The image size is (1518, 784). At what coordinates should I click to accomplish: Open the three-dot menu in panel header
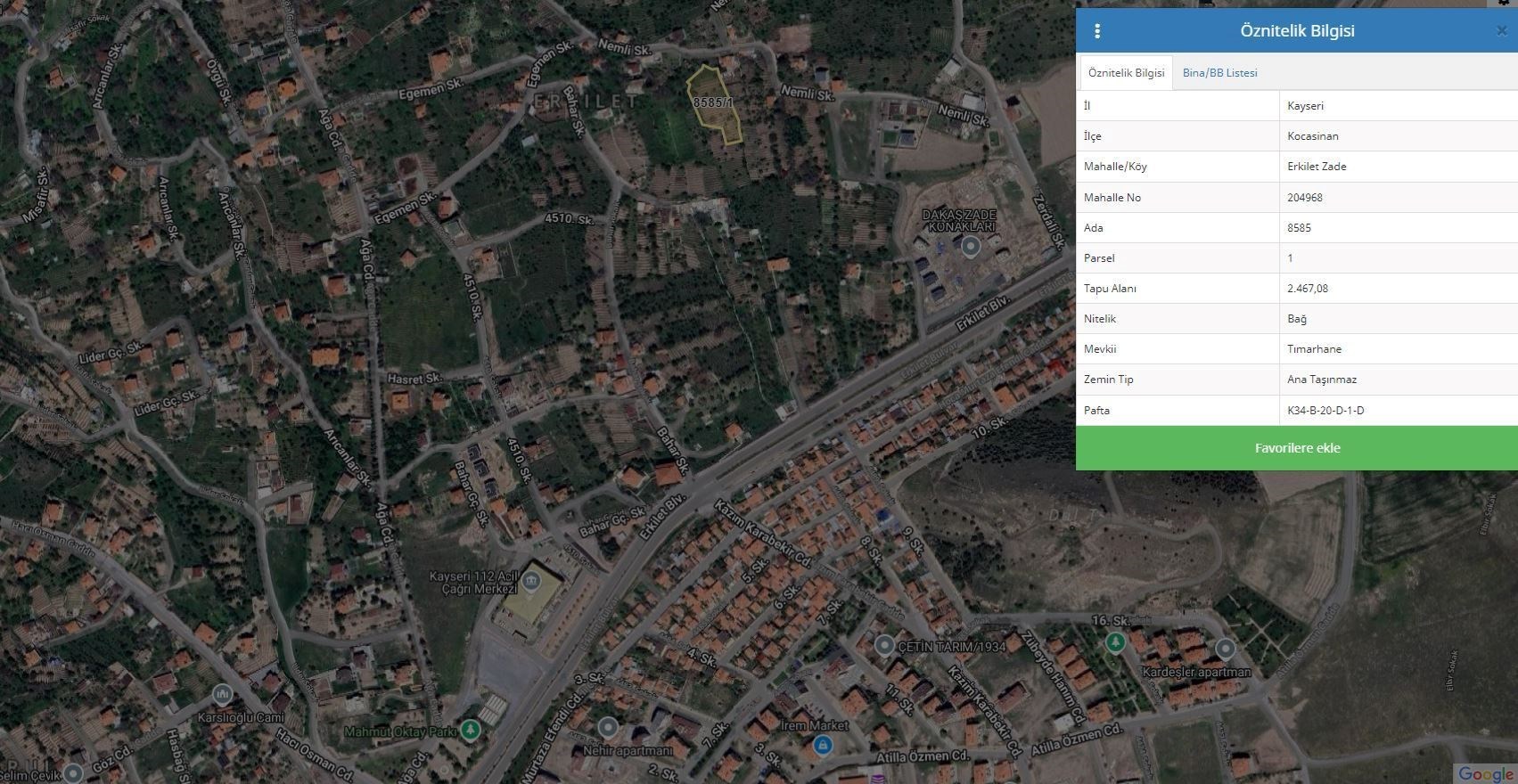(x=1097, y=31)
